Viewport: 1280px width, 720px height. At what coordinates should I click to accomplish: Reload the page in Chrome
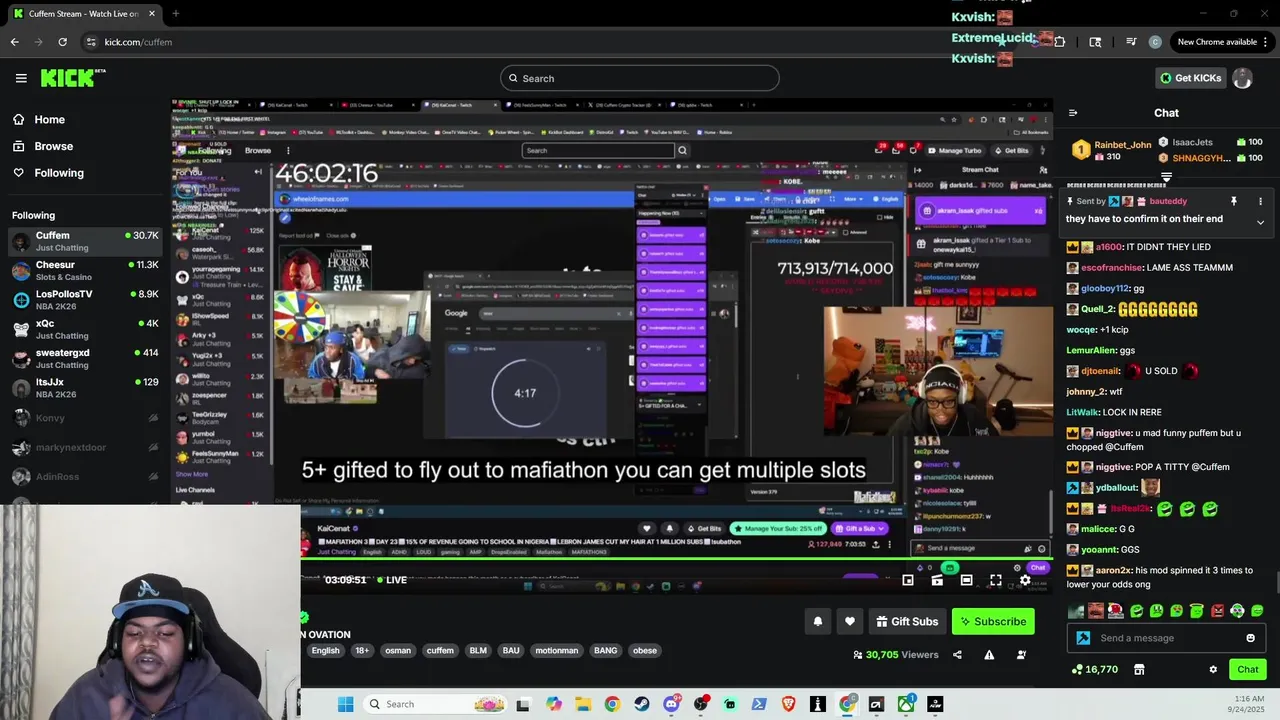click(x=62, y=42)
